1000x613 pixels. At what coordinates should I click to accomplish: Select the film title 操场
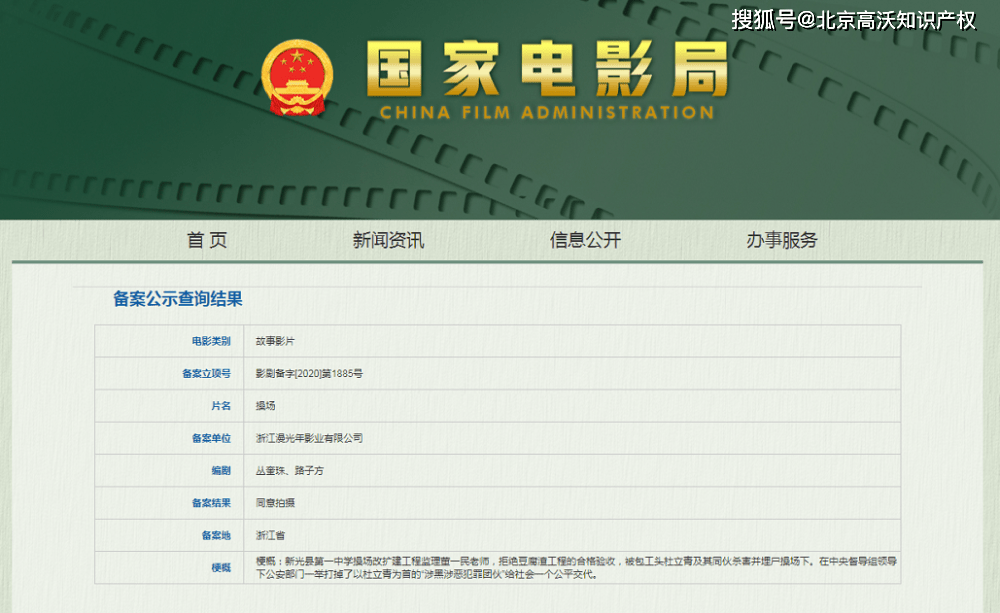[266, 406]
